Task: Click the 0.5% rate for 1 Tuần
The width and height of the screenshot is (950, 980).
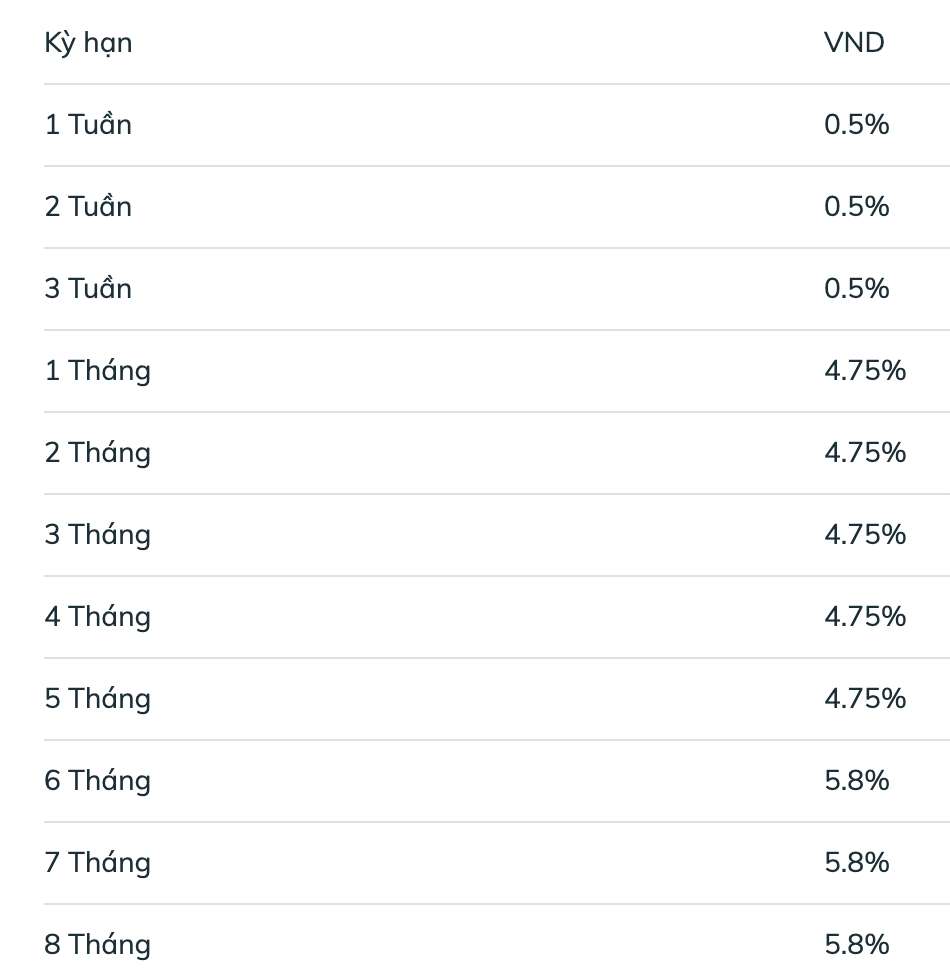Action: coord(856,125)
